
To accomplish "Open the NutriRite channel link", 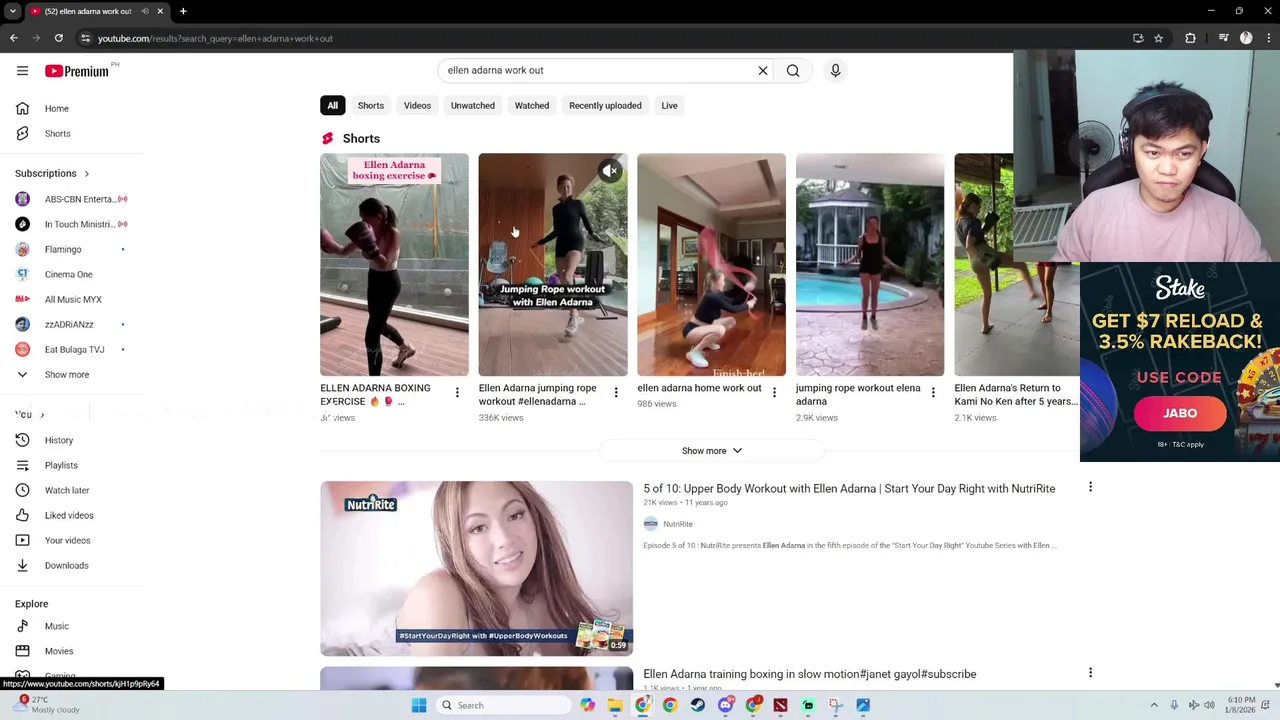I will [x=677, y=524].
